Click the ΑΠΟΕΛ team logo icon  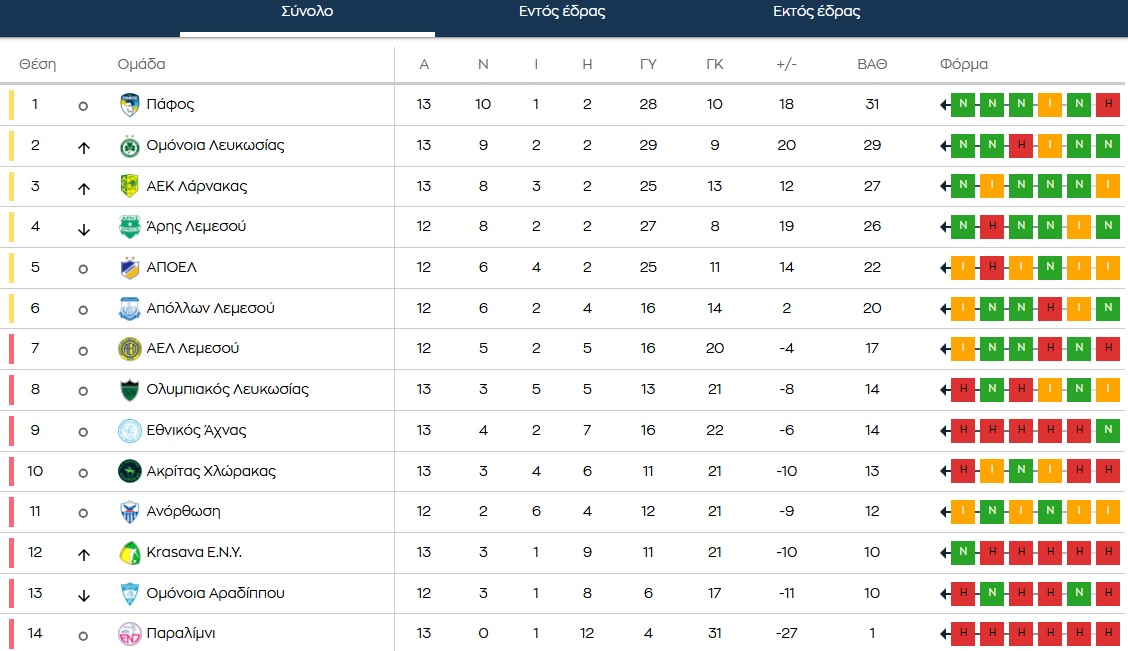(129, 267)
